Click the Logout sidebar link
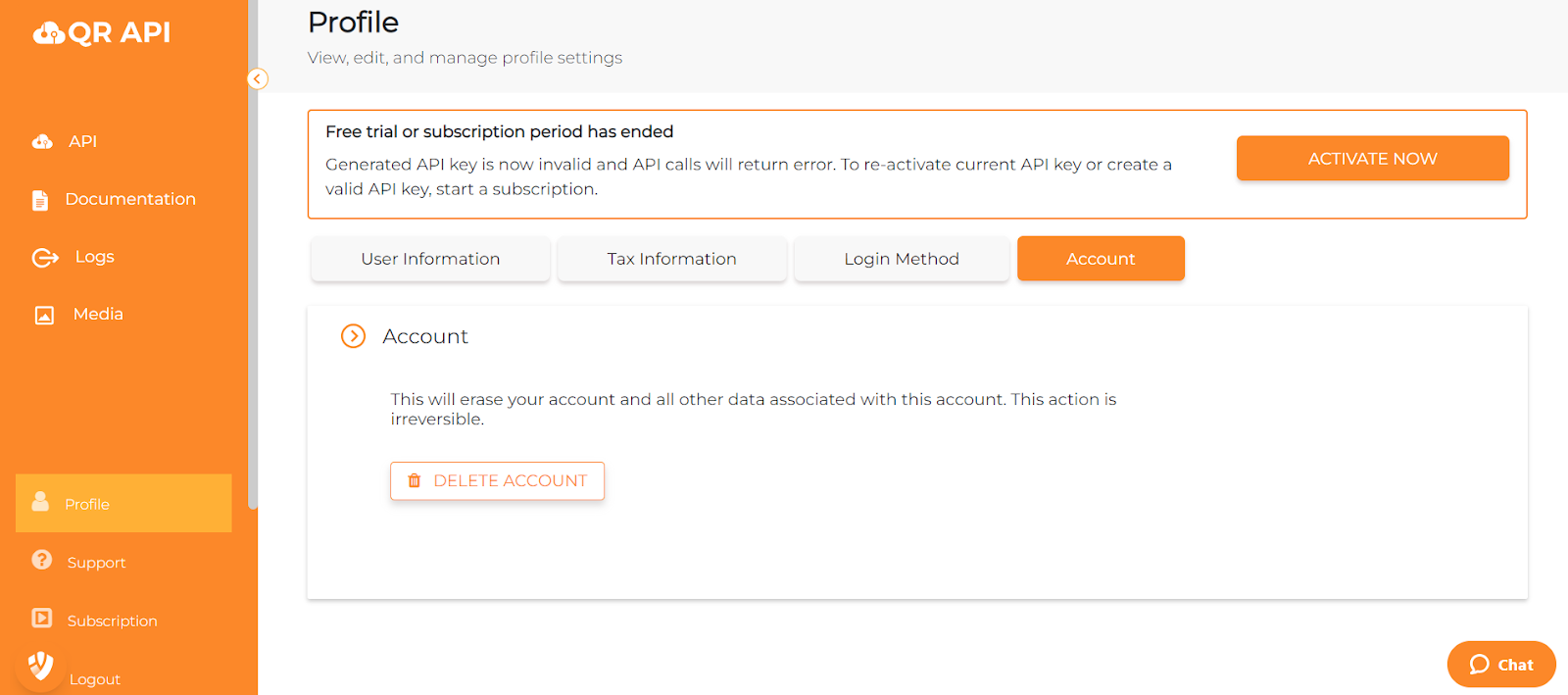Screen dimensions: 1568x695 coord(95,679)
